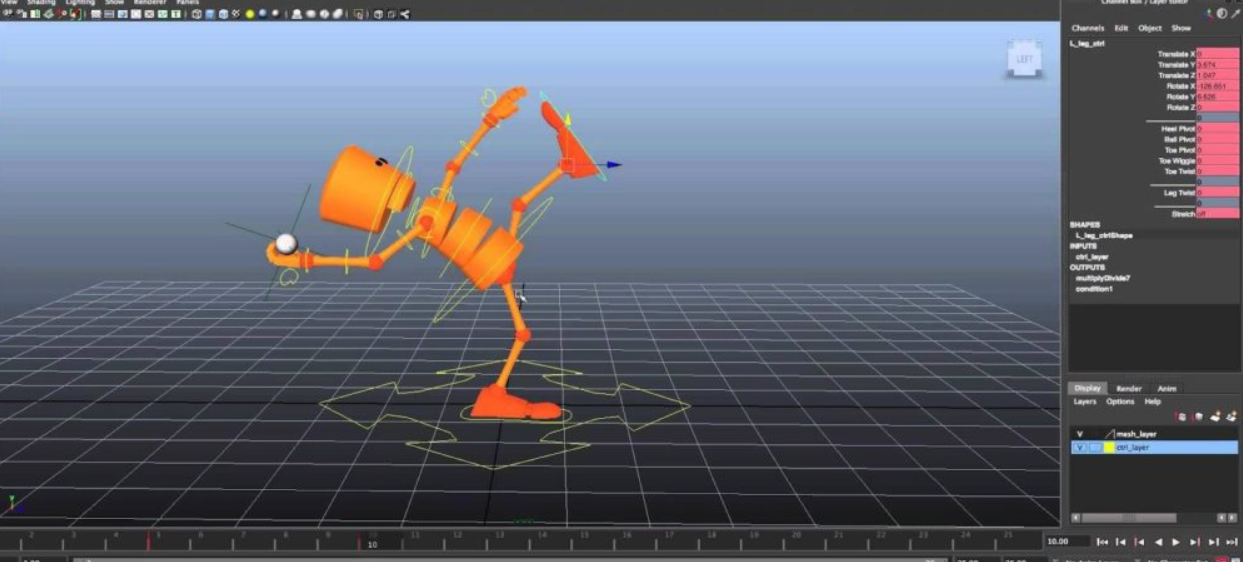
Task: Open the Layers menu in Layer Editor
Action: [x=1085, y=402]
